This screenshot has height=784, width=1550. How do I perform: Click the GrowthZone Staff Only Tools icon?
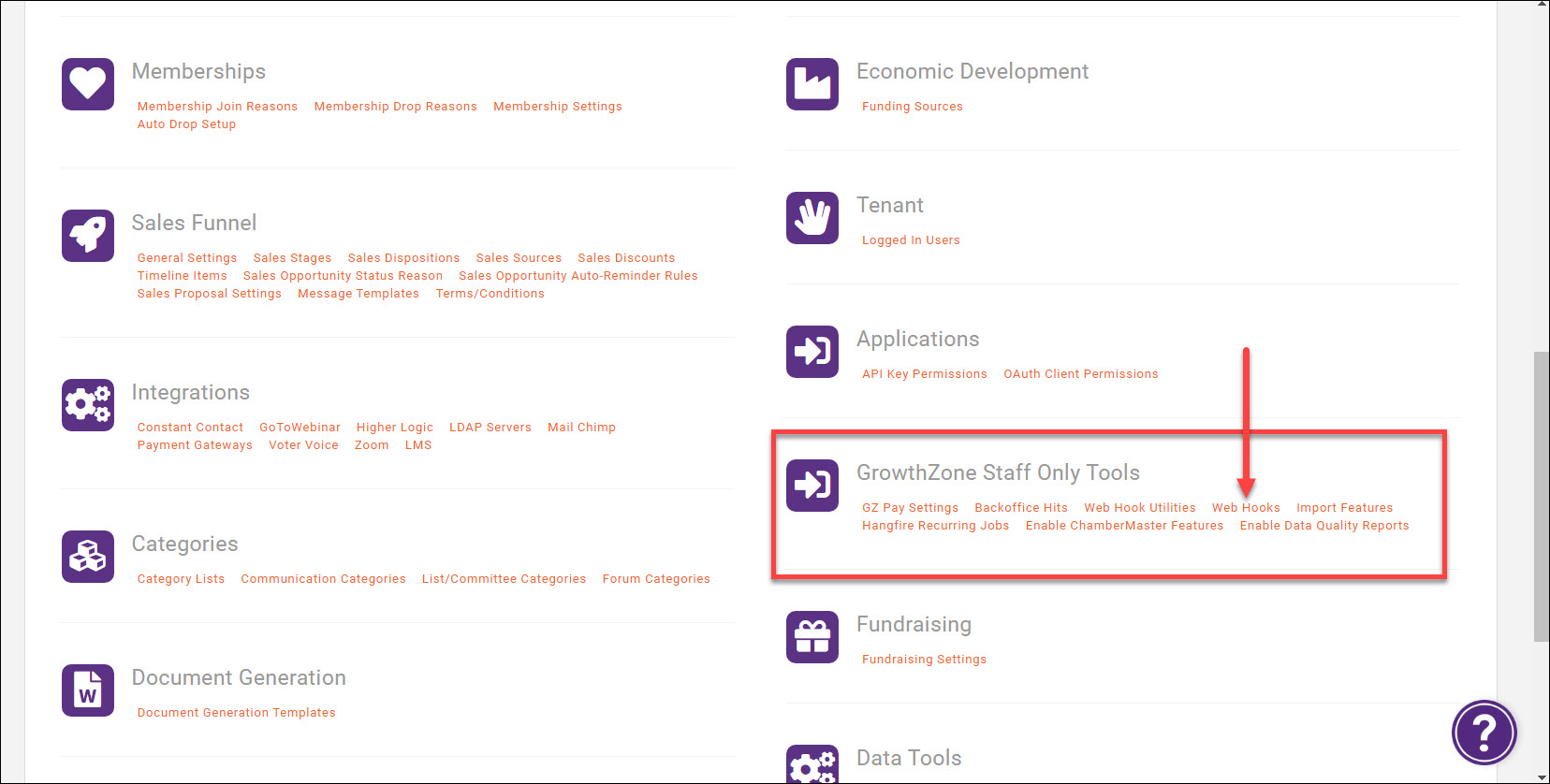point(812,486)
